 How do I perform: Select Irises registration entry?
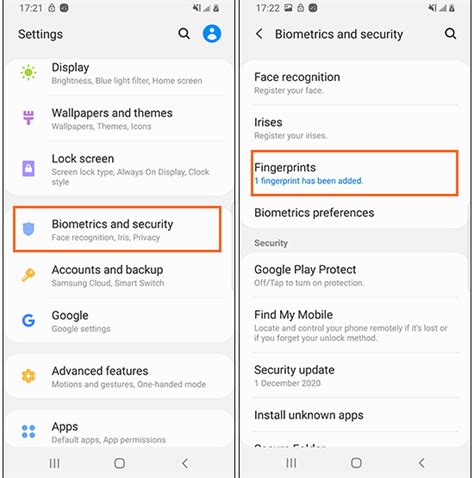(355, 128)
